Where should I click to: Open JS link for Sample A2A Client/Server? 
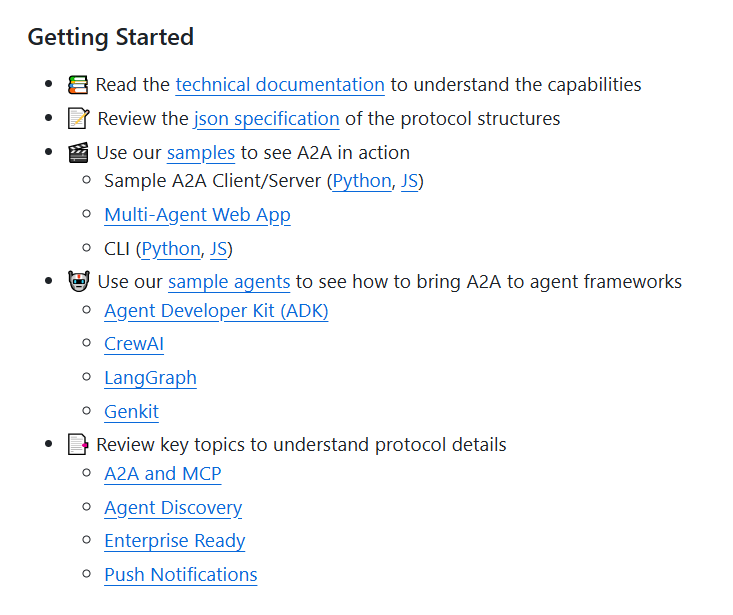(409, 181)
